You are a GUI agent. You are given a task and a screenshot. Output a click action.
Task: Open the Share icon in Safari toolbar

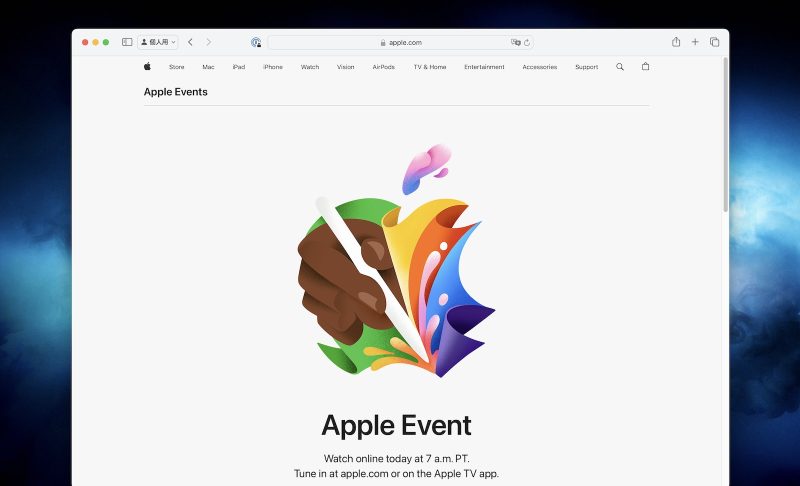[676, 42]
